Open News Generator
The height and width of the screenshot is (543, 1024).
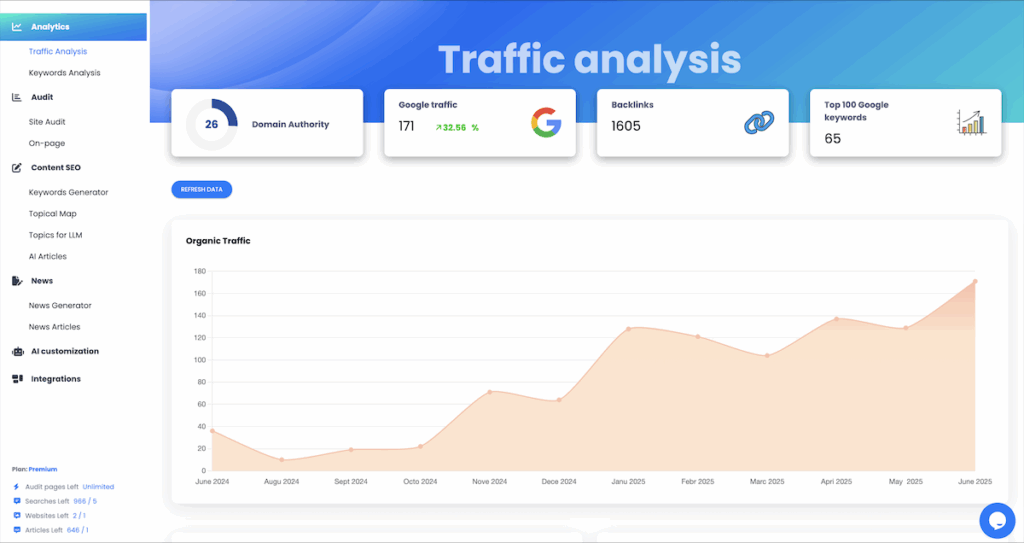point(60,306)
